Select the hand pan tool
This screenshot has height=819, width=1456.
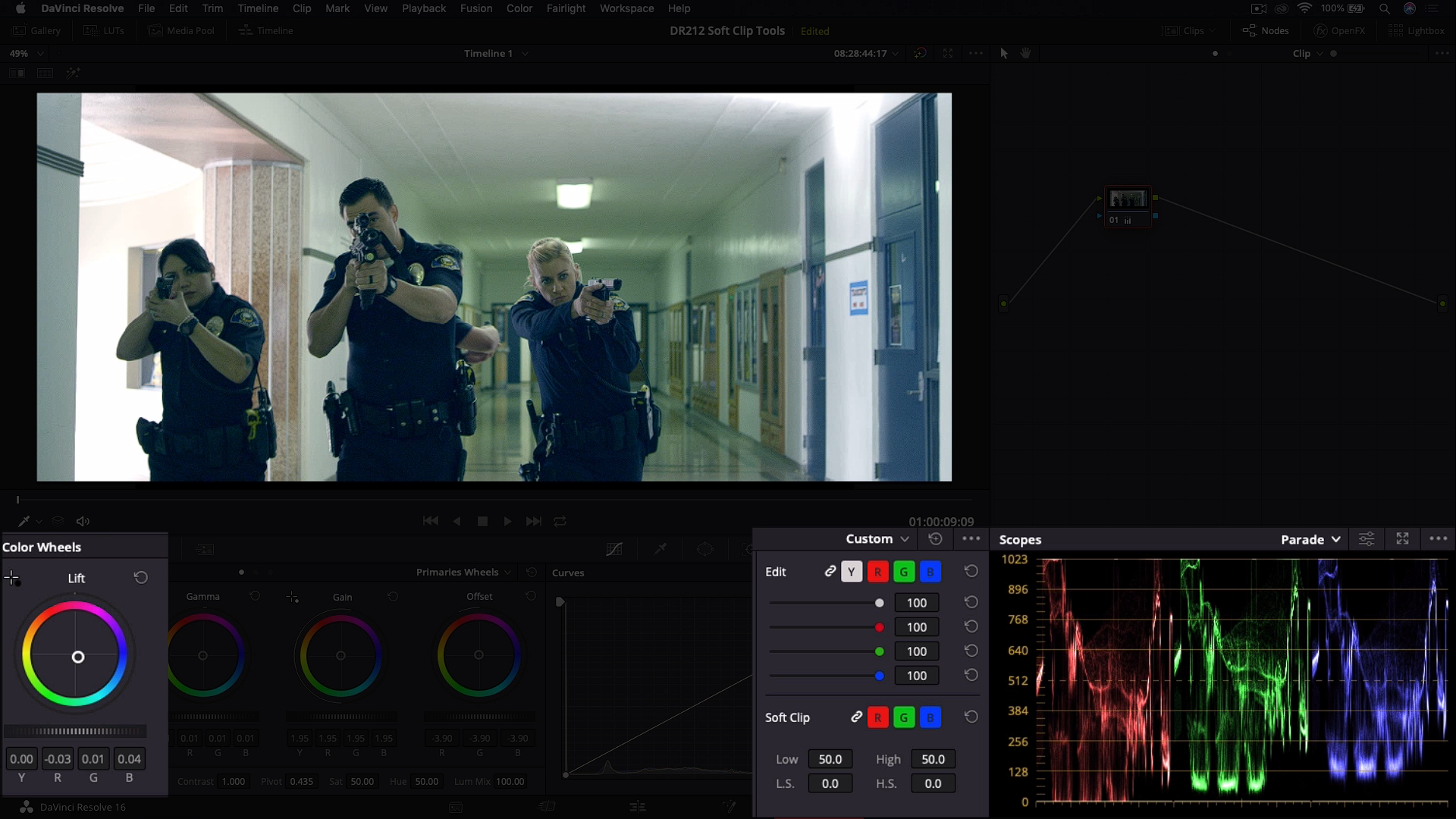[1025, 53]
